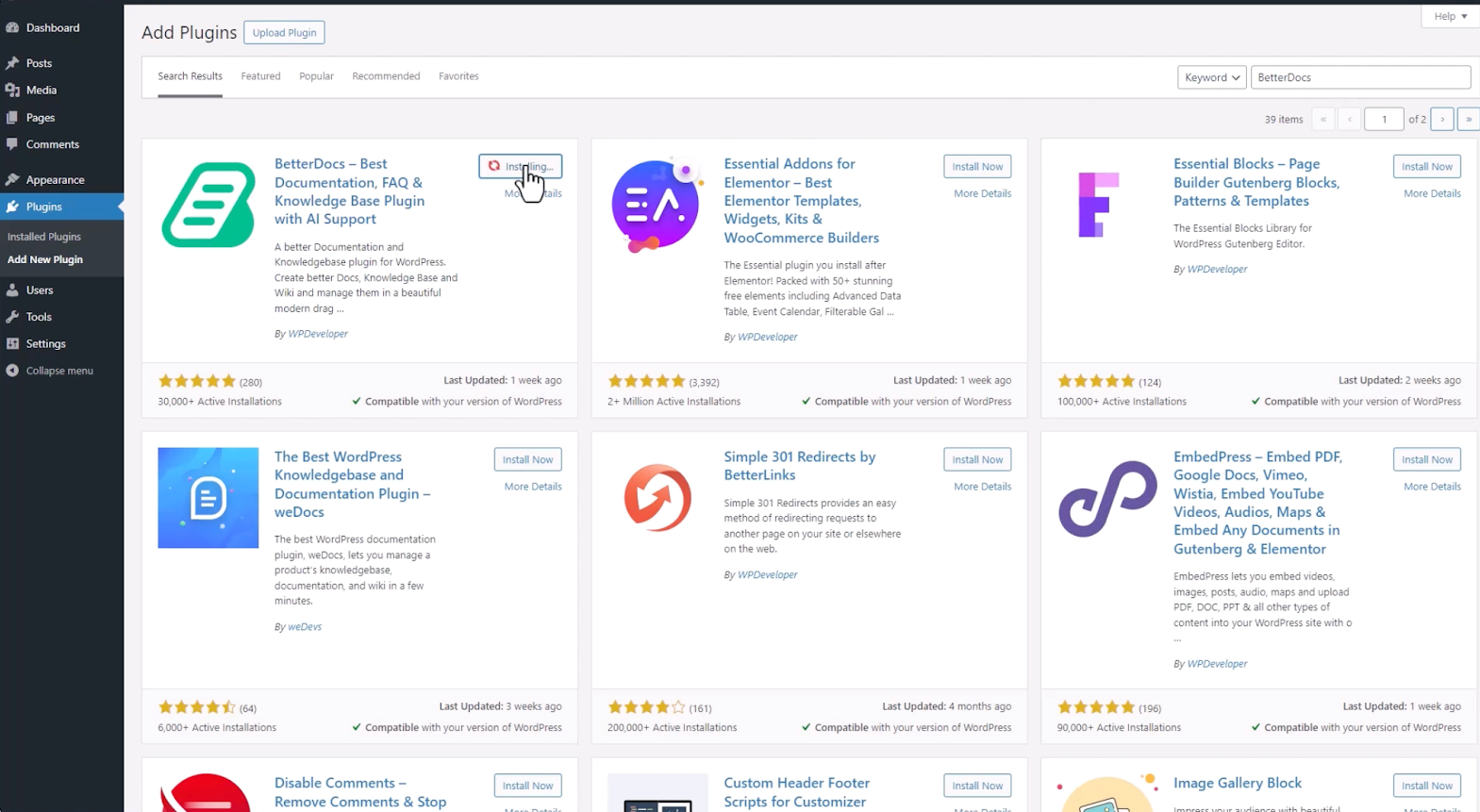Image resolution: width=1480 pixels, height=812 pixels.
Task: Click the Simple 301 Redirects logo
Action: pyautogui.click(x=657, y=498)
